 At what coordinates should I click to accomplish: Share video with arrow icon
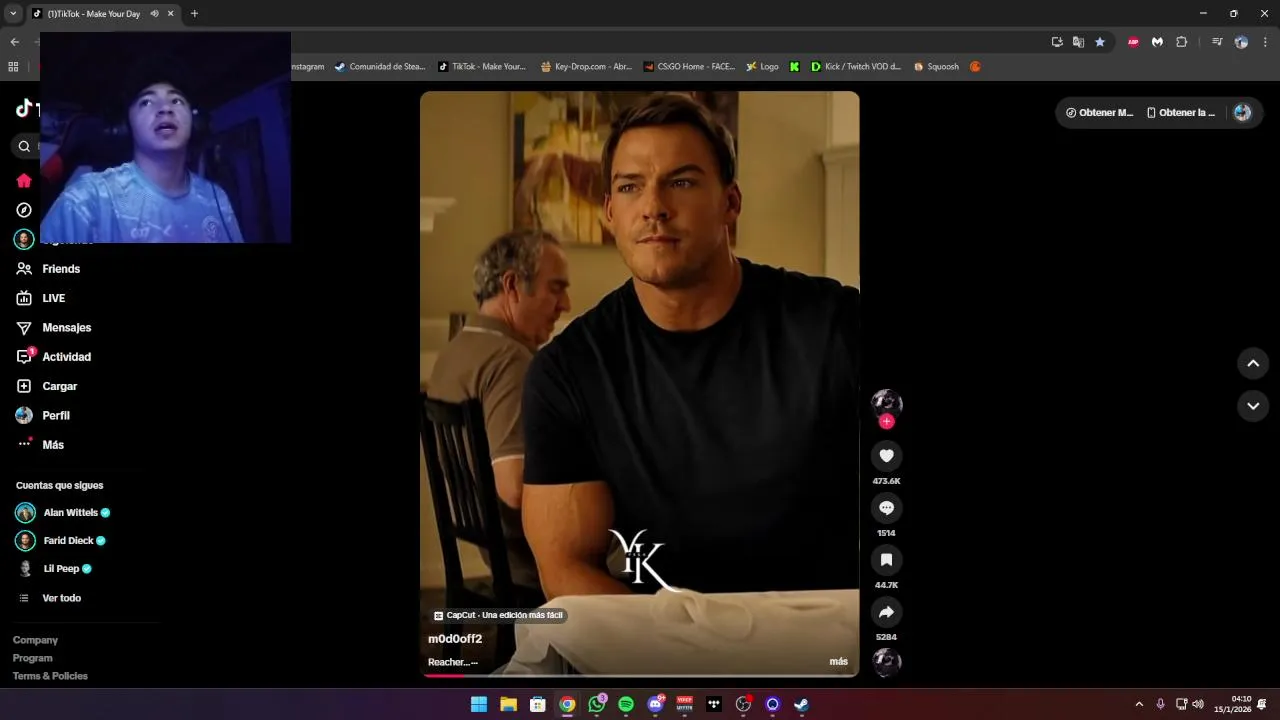point(886,612)
